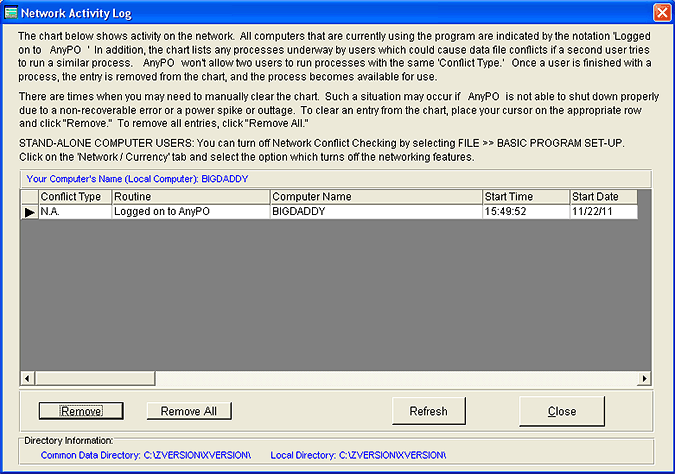Select the 15:49:52 start time cell
This screenshot has height=474, width=675.
click(526, 212)
